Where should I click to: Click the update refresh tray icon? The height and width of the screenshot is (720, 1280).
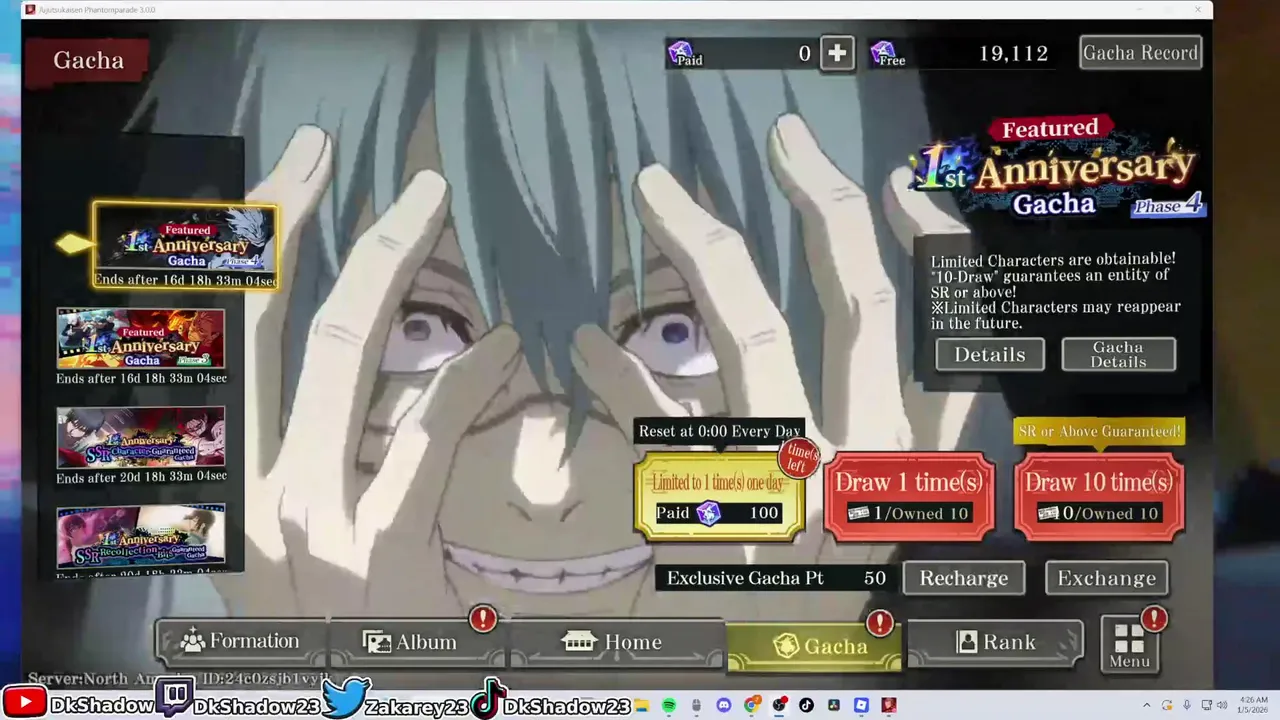pos(1167,705)
